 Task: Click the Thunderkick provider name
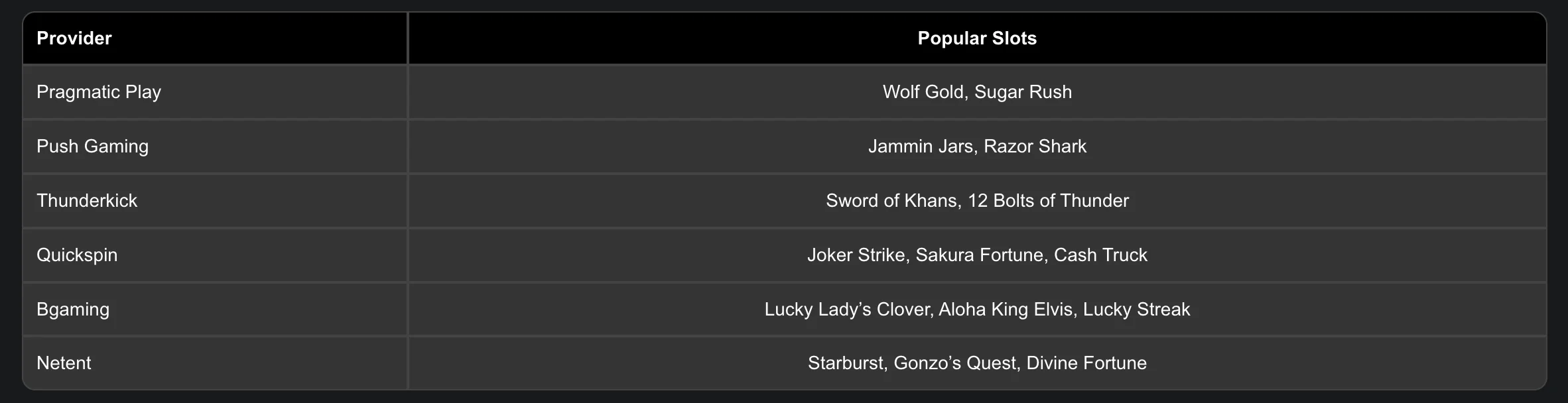click(87, 201)
